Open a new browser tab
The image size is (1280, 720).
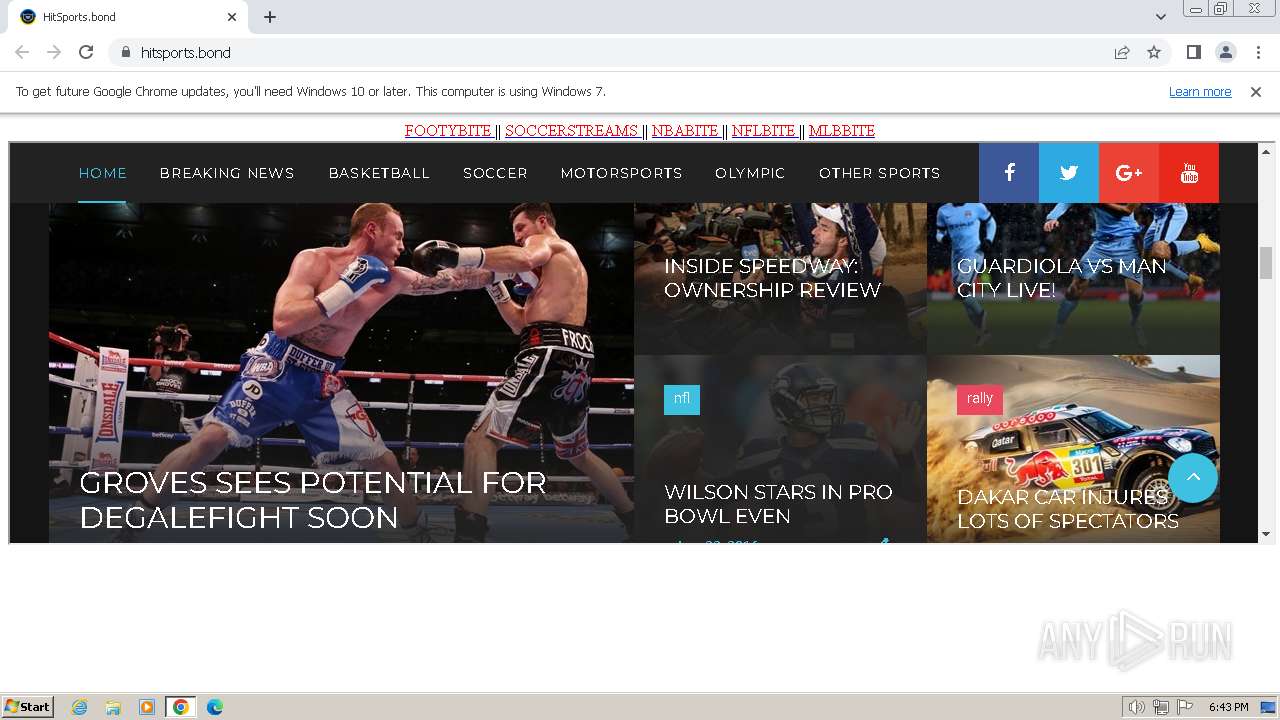click(x=270, y=17)
